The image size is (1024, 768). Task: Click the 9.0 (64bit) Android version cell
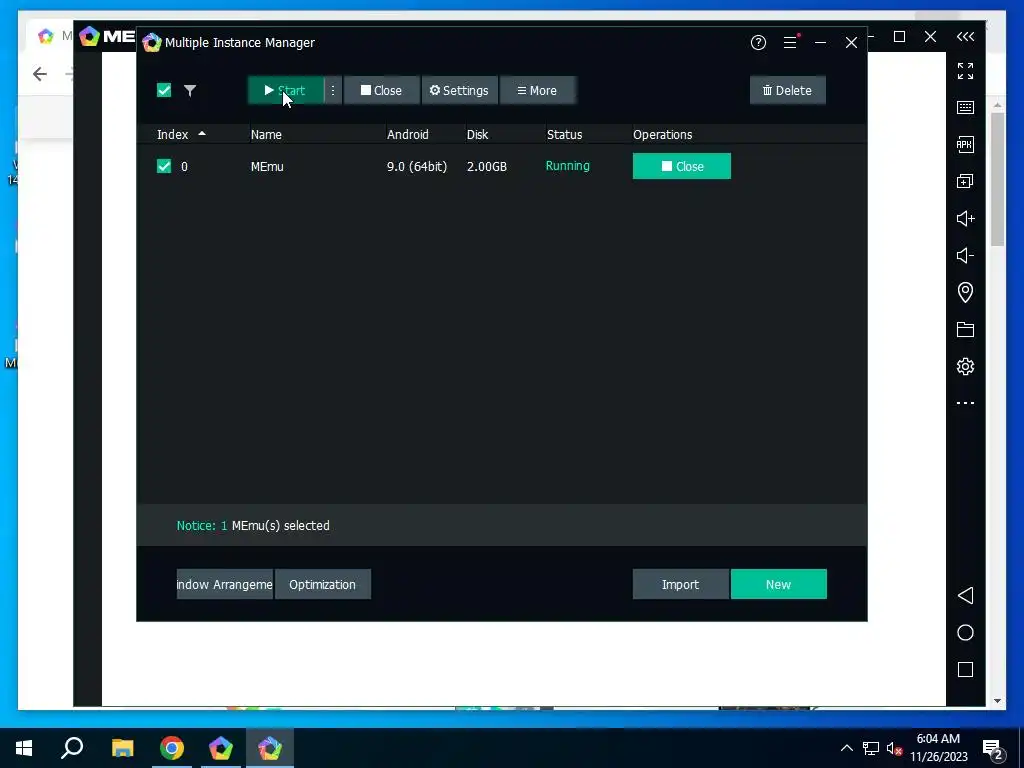coord(417,167)
